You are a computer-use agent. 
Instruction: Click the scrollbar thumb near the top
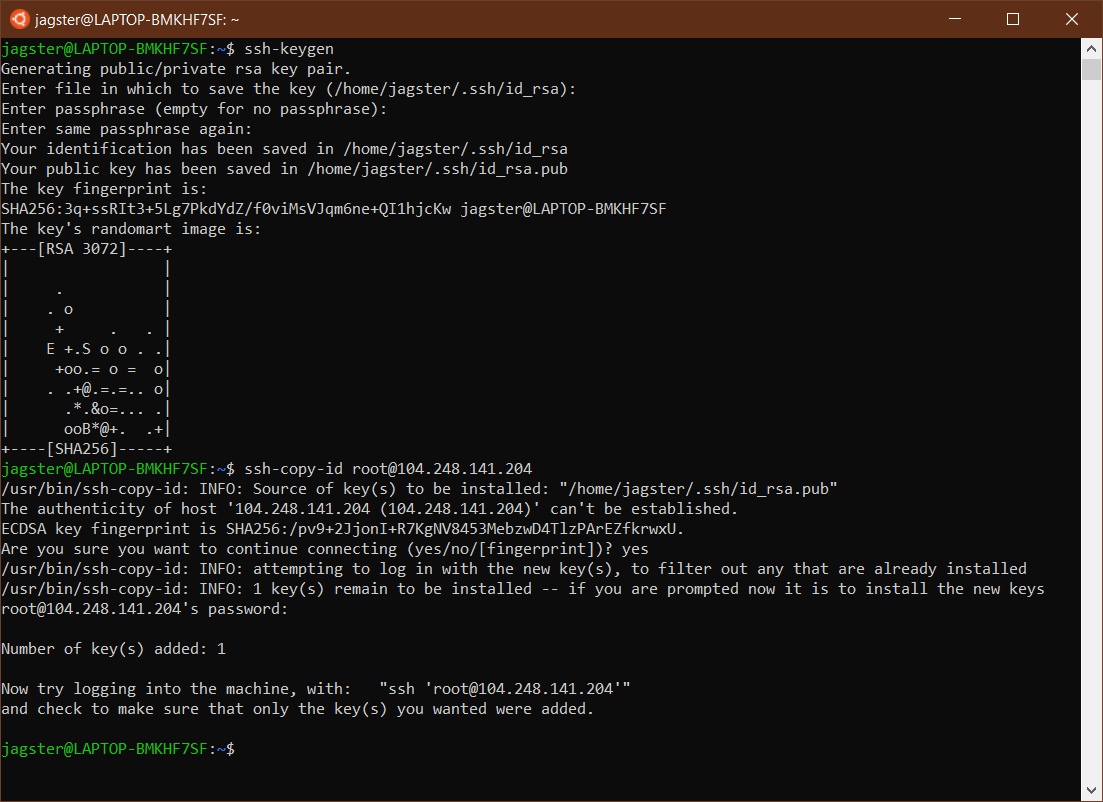coord(1092,70)
